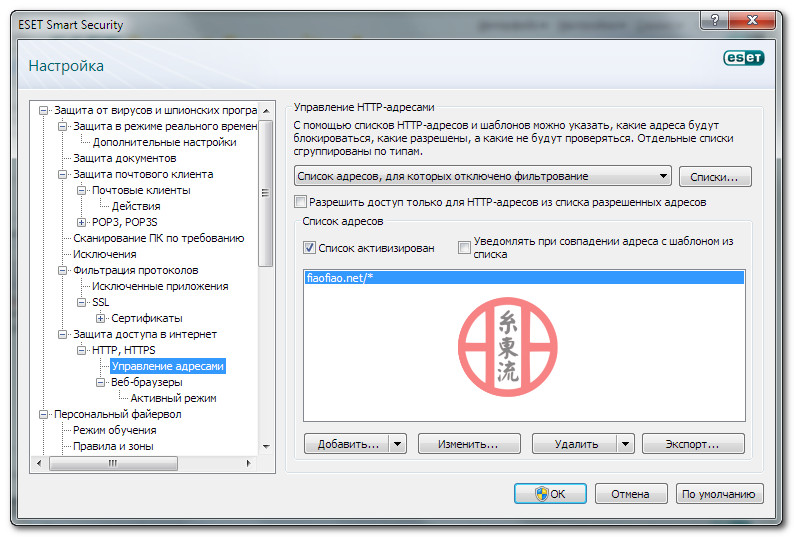Click the tree vertical scrollbar thumb
The width and height of the screenshot is (794, 537).
pos(265,193)
